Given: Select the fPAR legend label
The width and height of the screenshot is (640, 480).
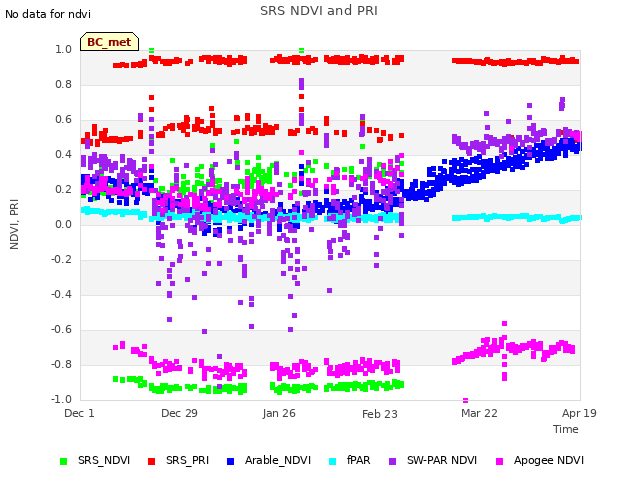Looking at the screenshot, I should coord(359,460).
